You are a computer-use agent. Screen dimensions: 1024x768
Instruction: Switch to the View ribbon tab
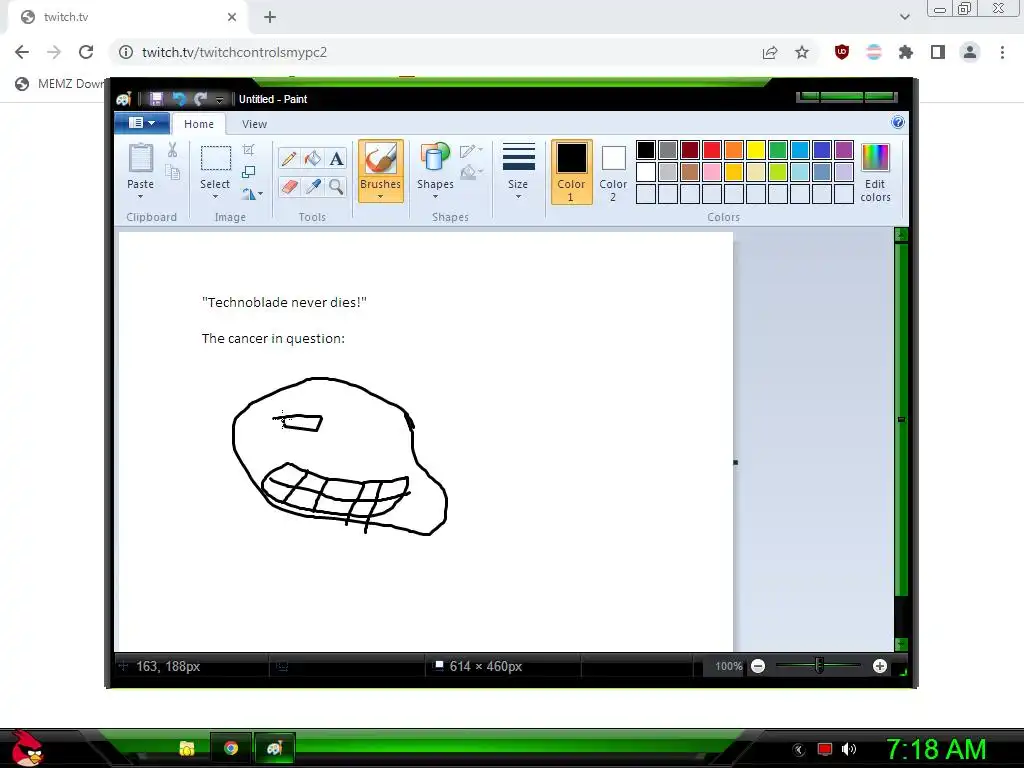(254, 124)
